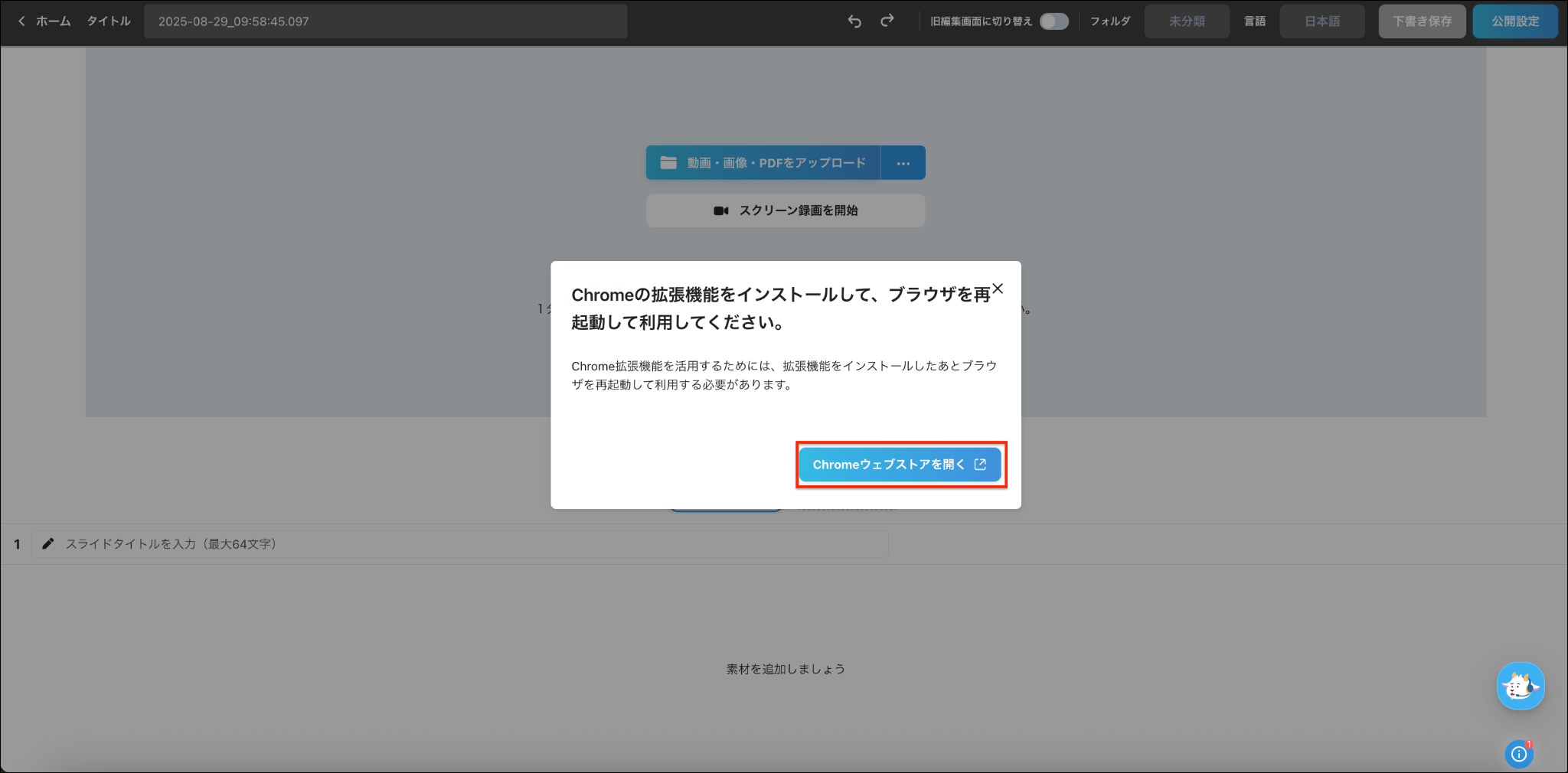
Task: Click the back arrow next to ホーム
Action: click(21, 21)
